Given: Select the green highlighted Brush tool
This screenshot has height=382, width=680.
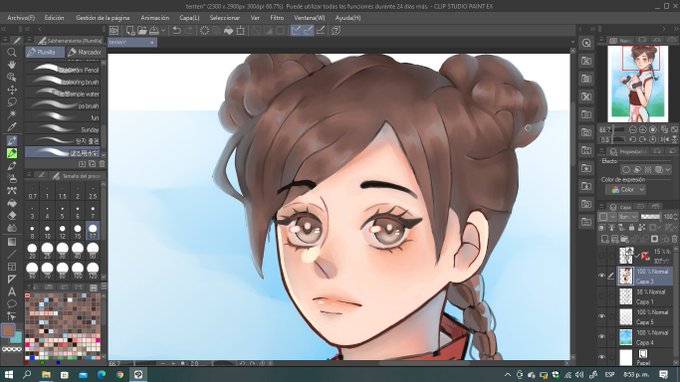Looking at the screenshot, I should coord(12,153).
